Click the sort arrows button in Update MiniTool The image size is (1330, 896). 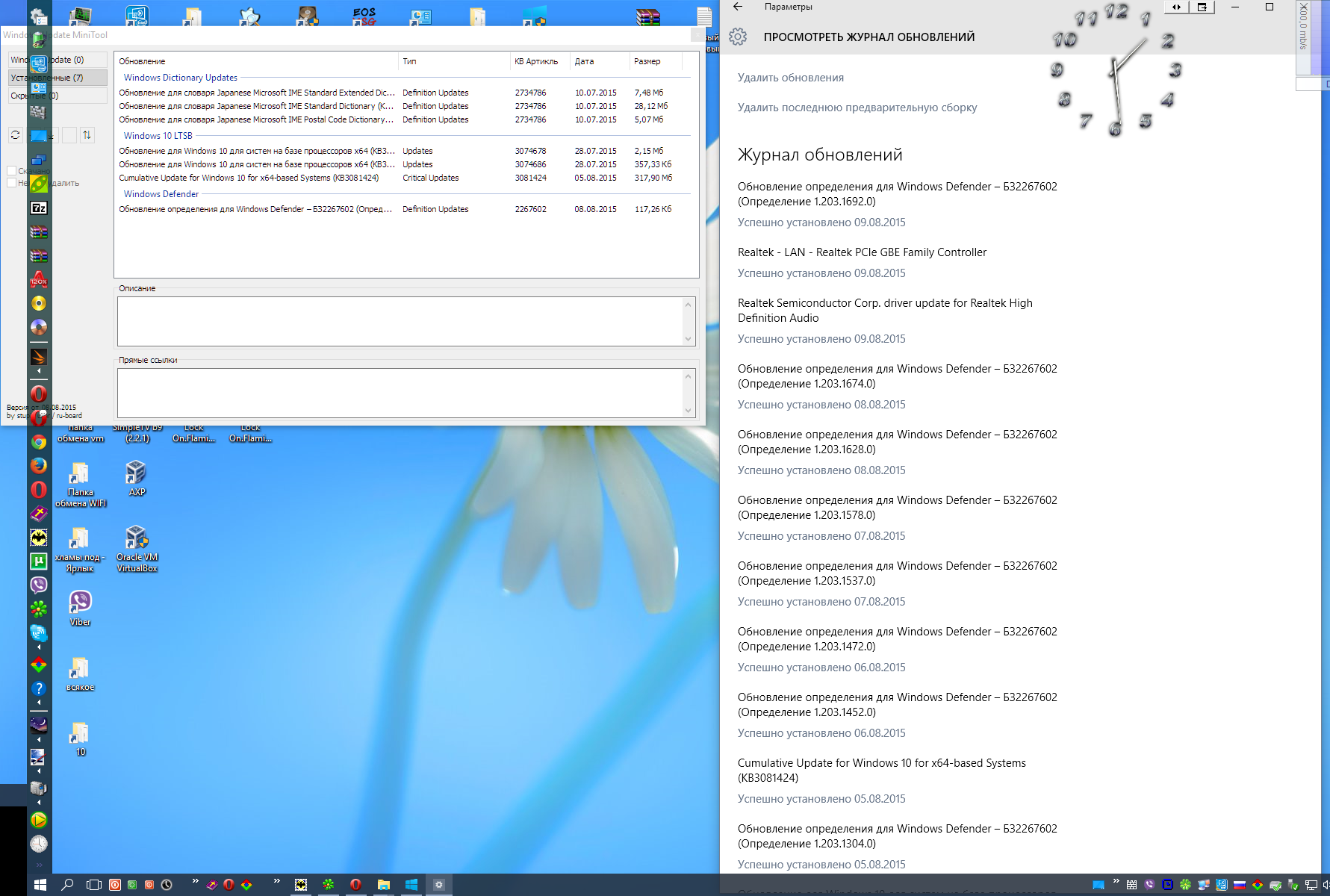click(87, 135)
